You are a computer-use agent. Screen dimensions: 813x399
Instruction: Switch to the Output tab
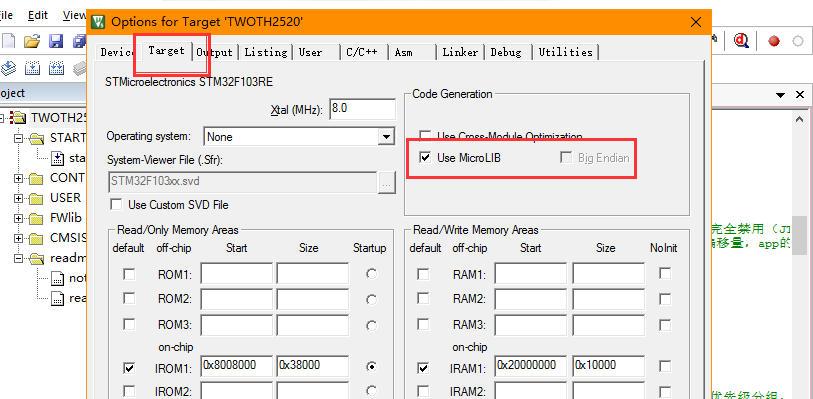coord(215,52)
